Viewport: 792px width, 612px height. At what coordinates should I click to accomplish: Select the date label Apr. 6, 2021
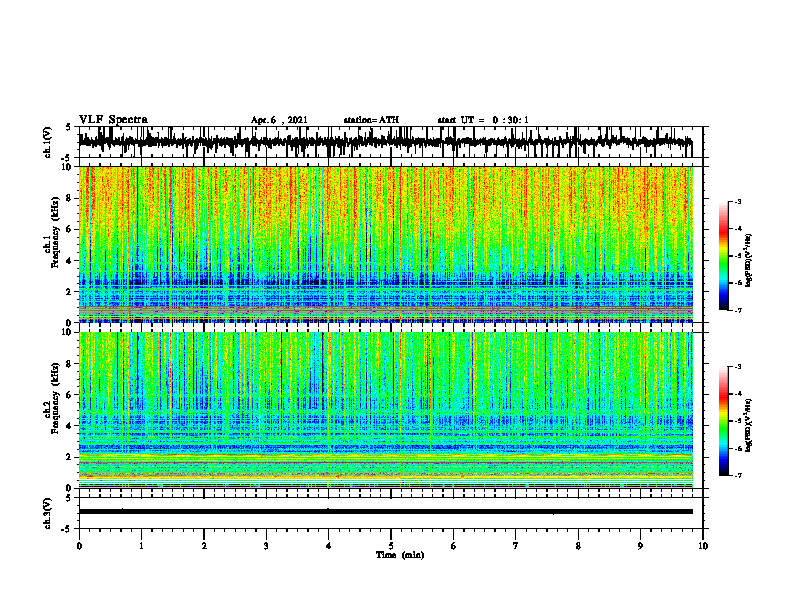click(x=279, y=120)
